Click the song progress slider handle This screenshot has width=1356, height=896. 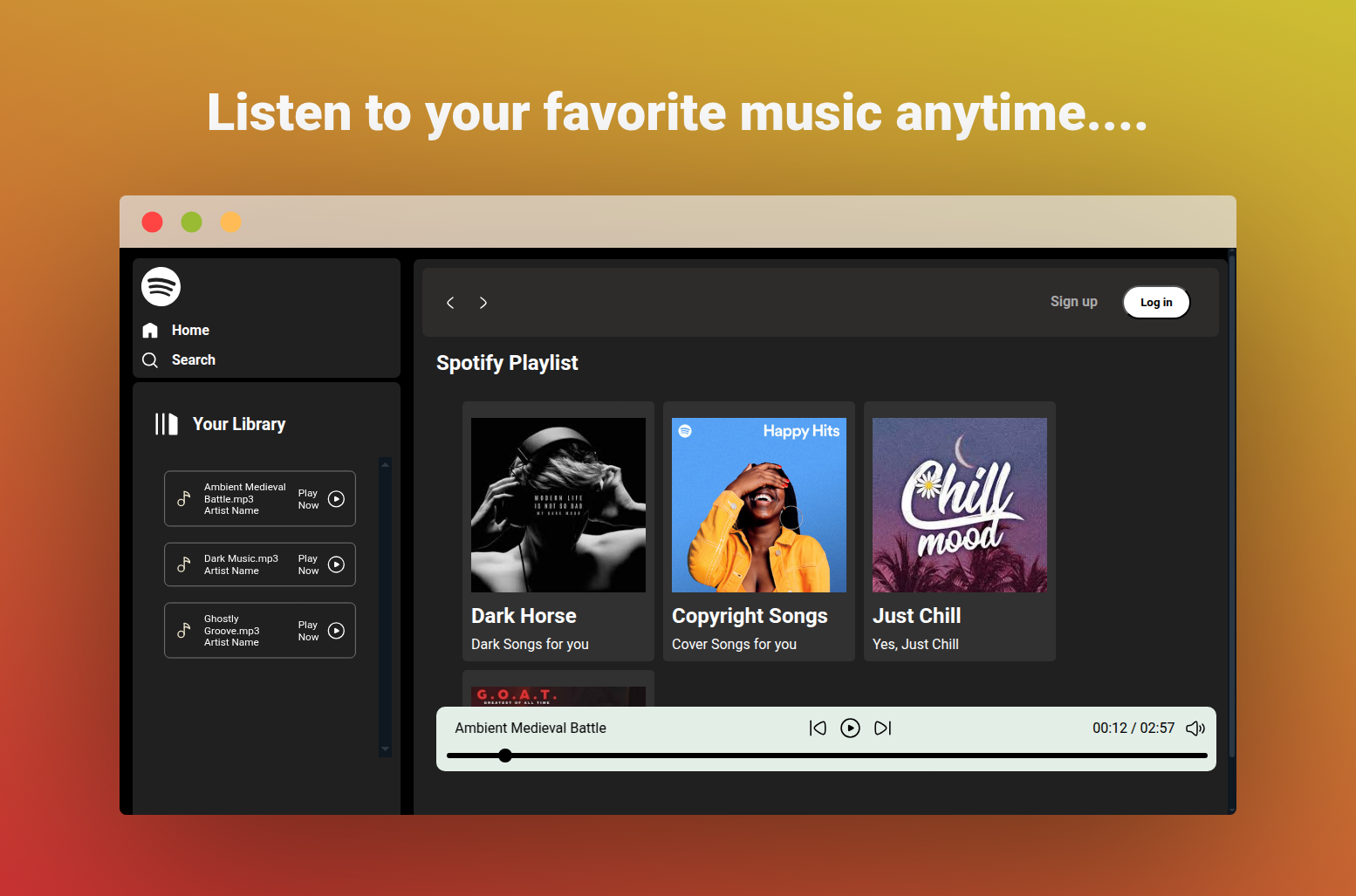point(505,756)
